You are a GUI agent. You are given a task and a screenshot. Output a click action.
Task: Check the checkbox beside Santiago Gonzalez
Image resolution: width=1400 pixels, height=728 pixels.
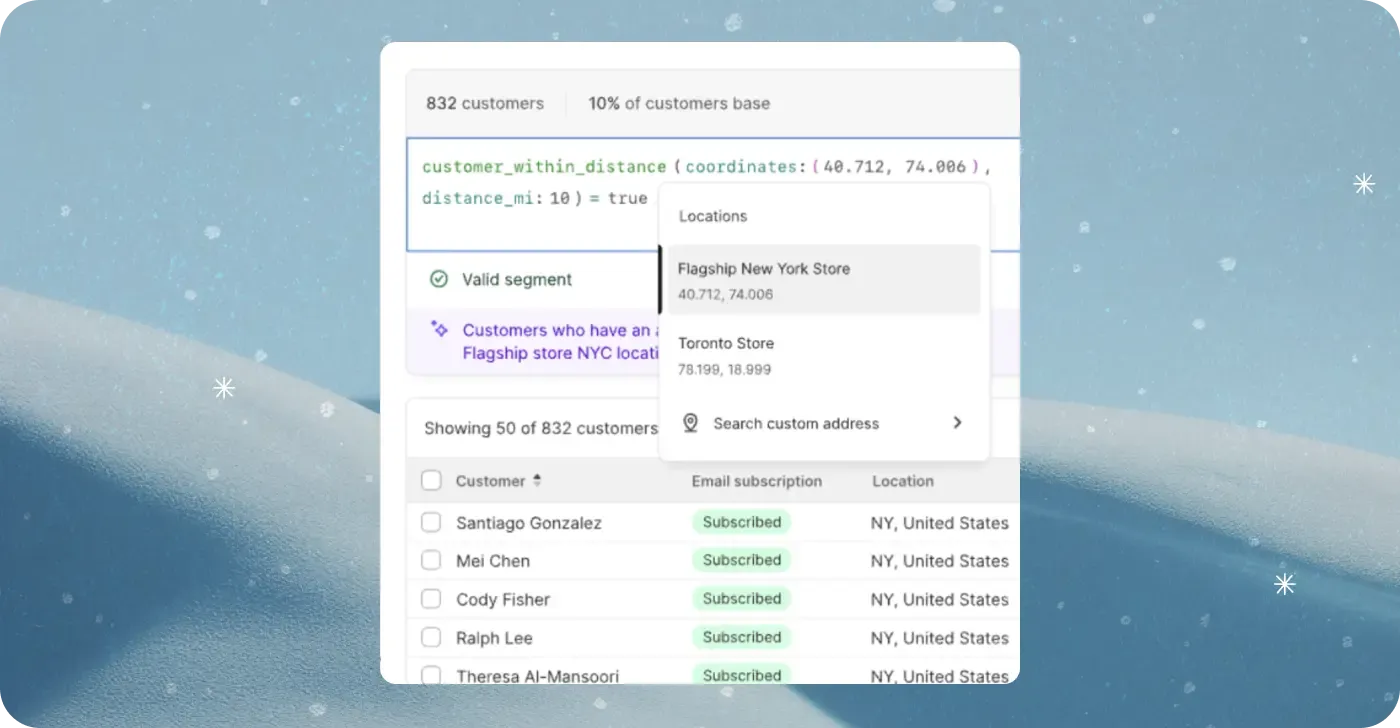(431, 522)
